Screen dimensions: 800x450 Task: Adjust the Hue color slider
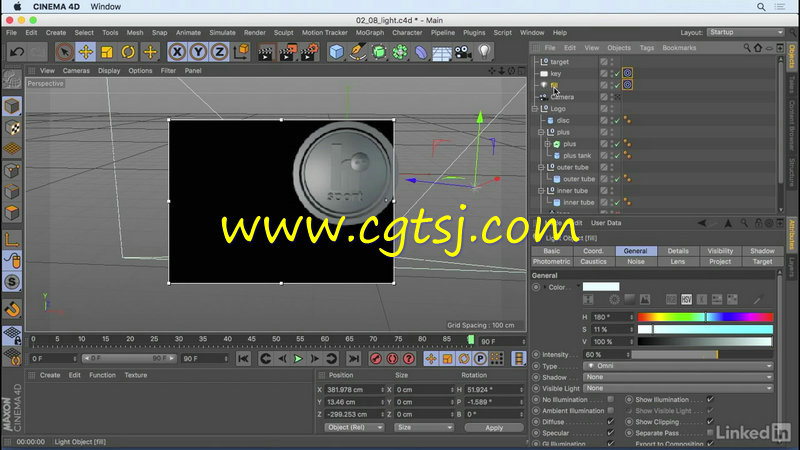click(x=705, y=317)
